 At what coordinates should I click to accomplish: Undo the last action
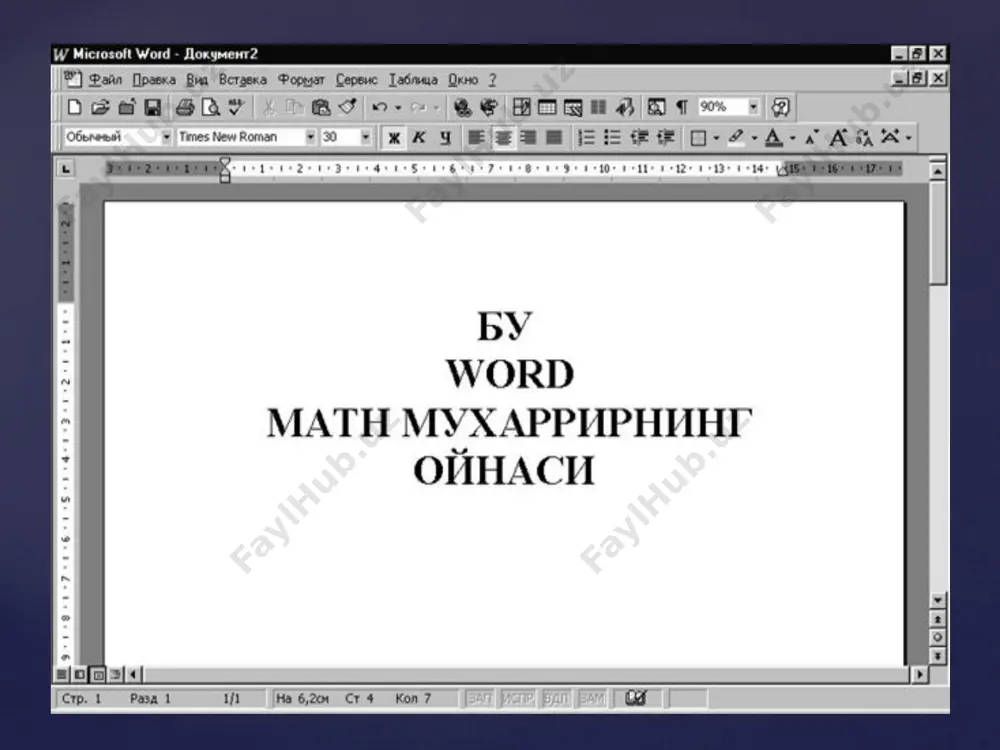(379, 107)
